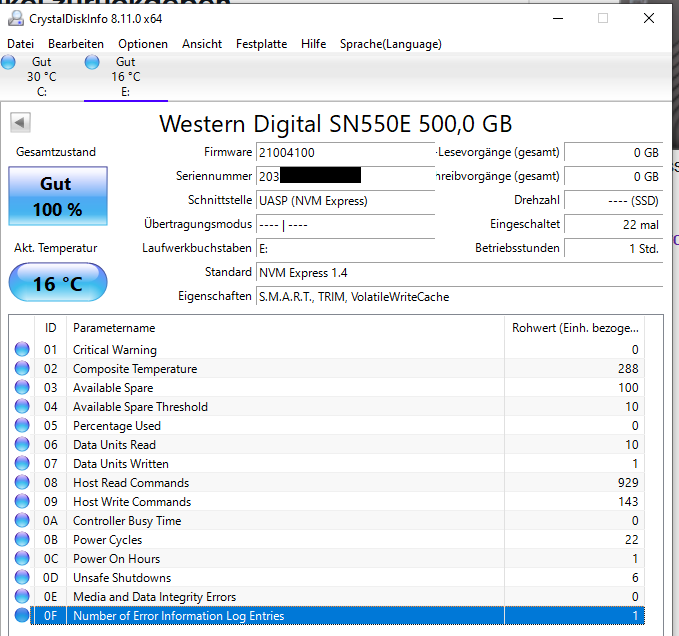
Task: Select the Data Units Written row text
Action: [121, 464]
